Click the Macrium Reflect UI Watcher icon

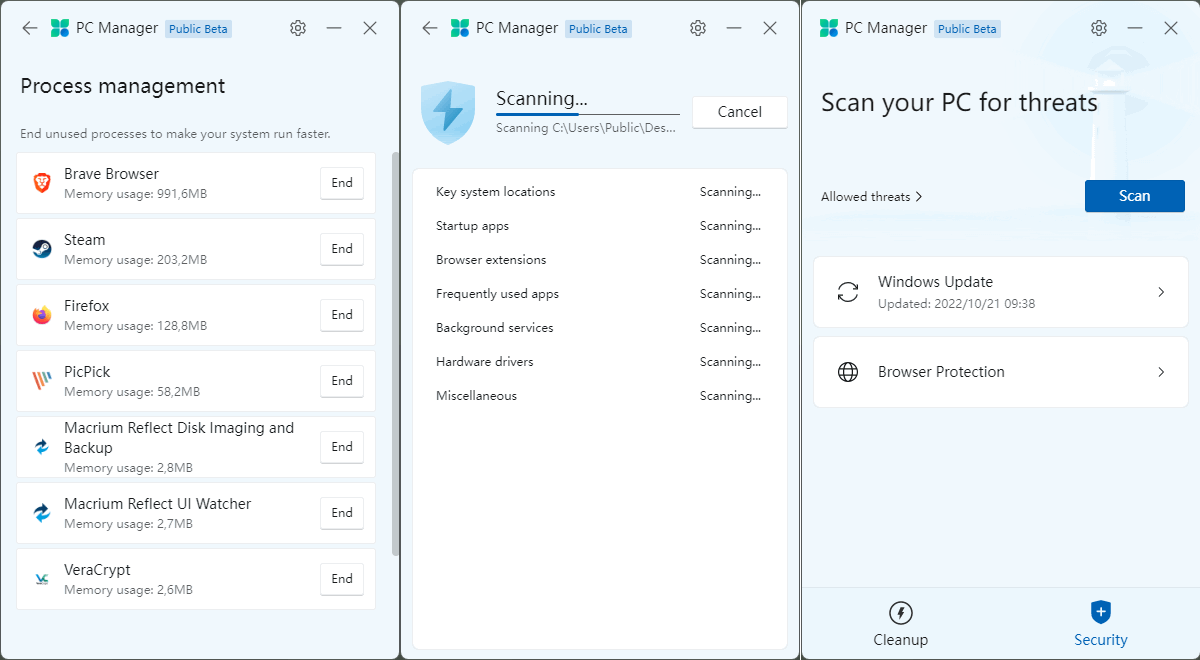pos(42,513)
